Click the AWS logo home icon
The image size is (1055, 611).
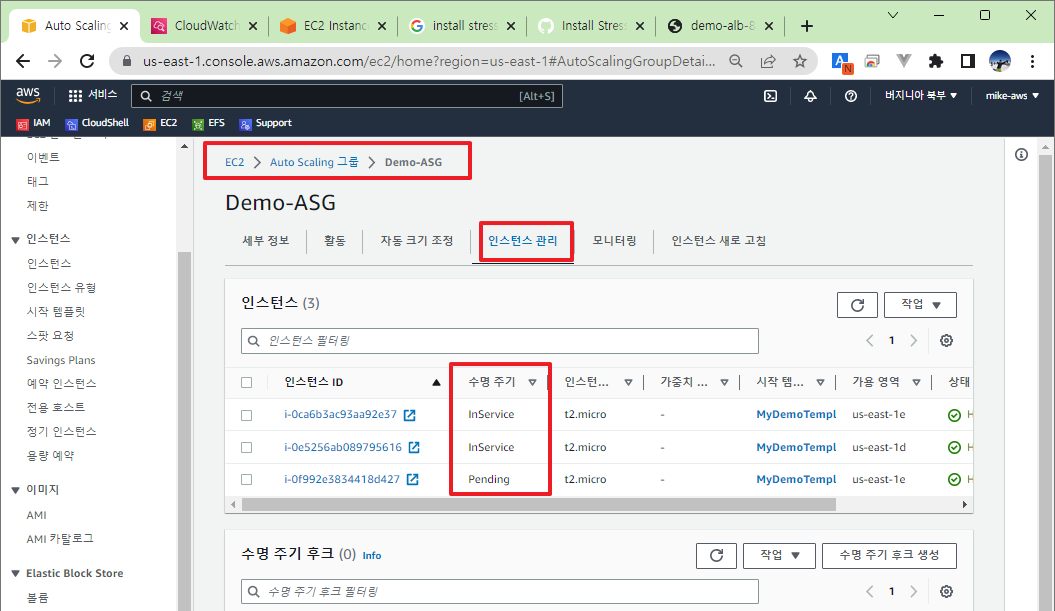point(28,96)
